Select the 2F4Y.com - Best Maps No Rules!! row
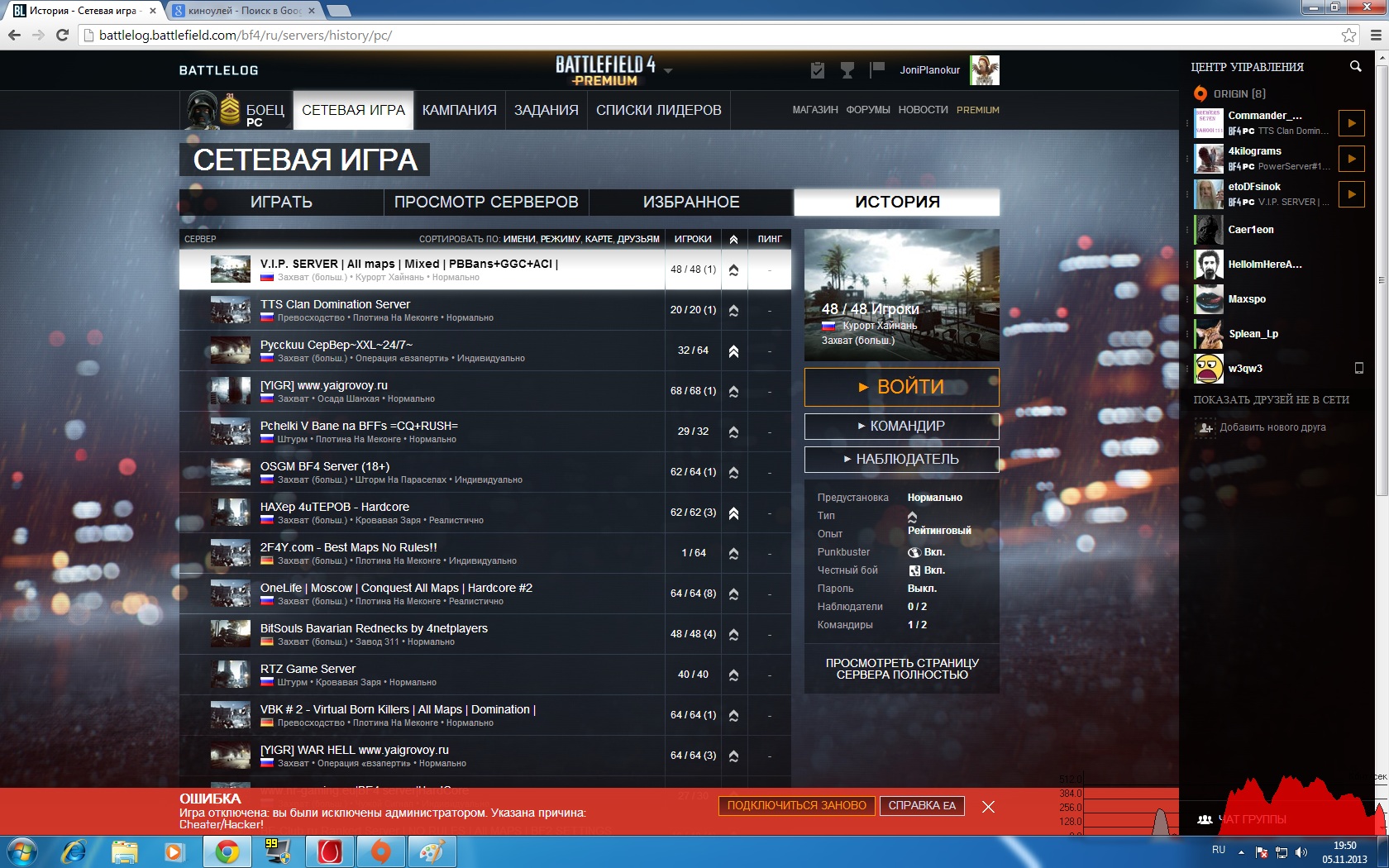The image size is (1389, 868). (485, 553)
